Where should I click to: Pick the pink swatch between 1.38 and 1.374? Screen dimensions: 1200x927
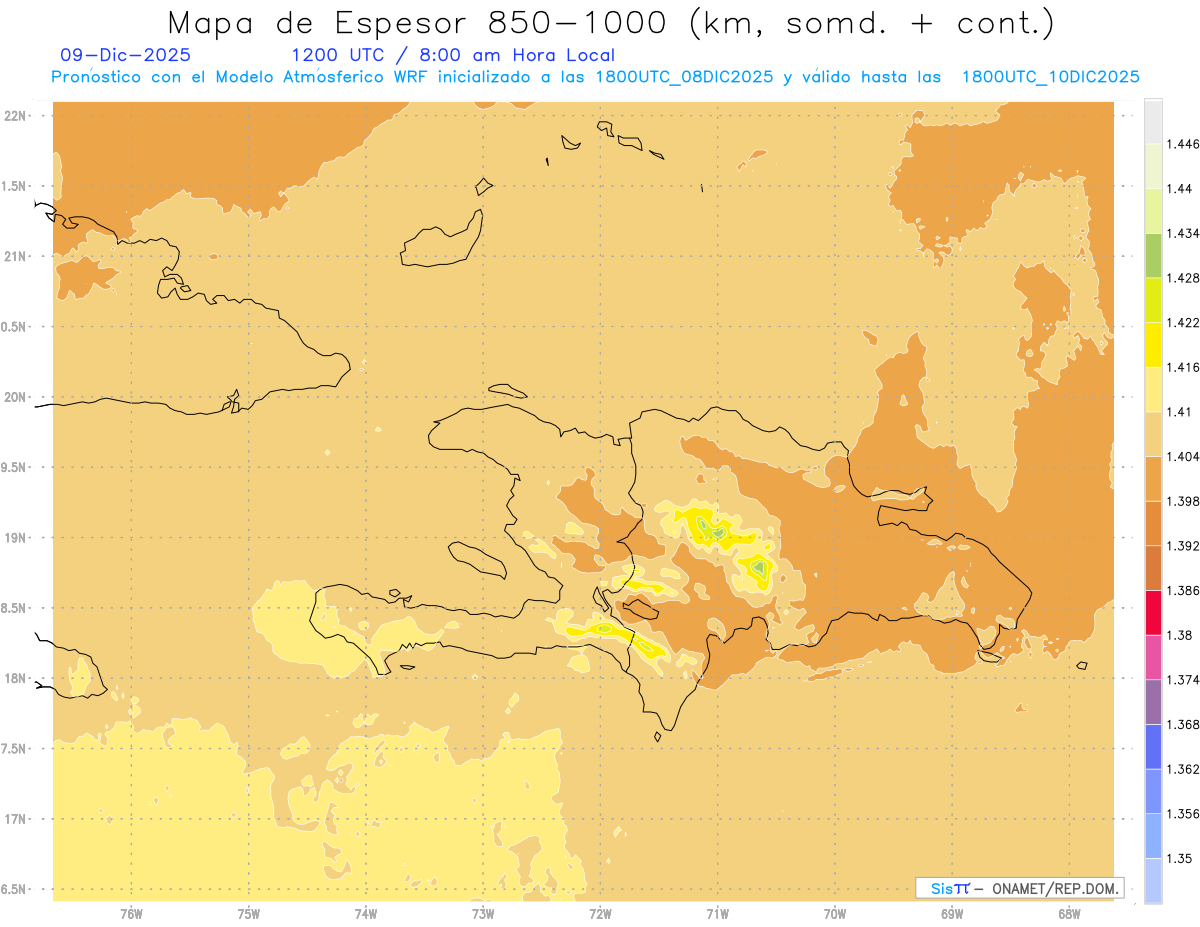point(1153,657)
